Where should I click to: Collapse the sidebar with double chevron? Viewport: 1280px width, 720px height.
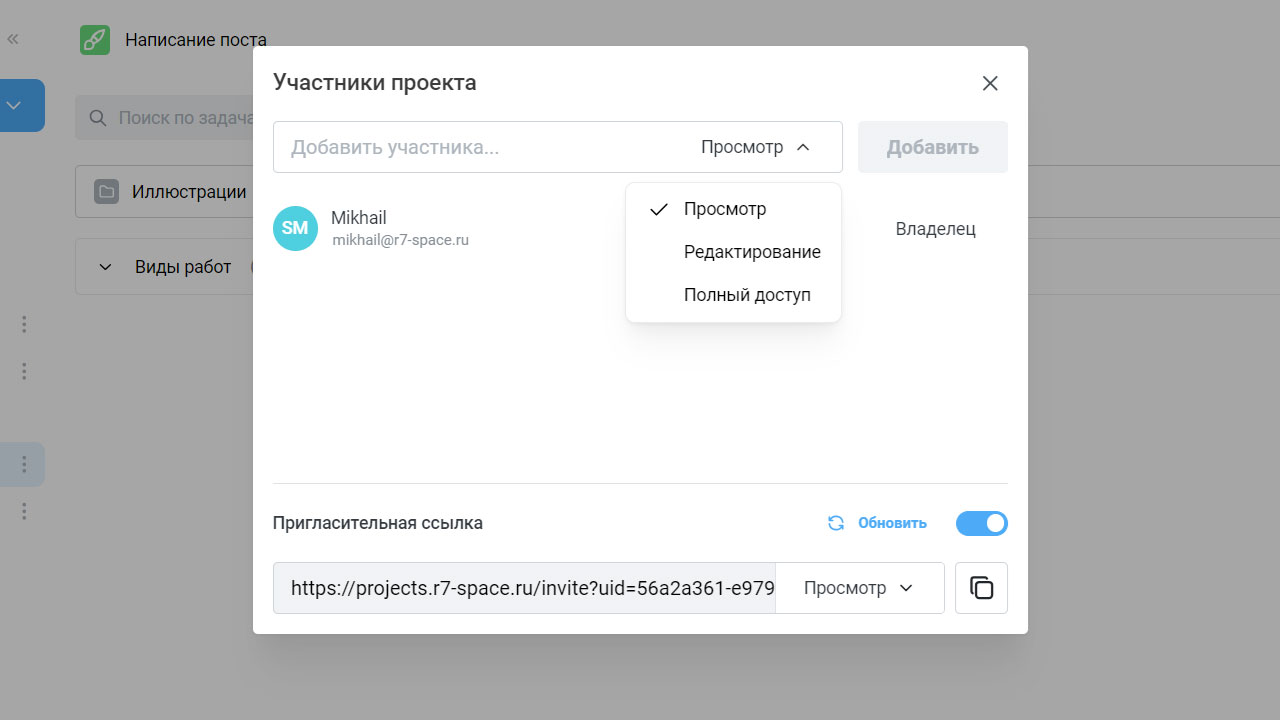(x=13, y=39)
